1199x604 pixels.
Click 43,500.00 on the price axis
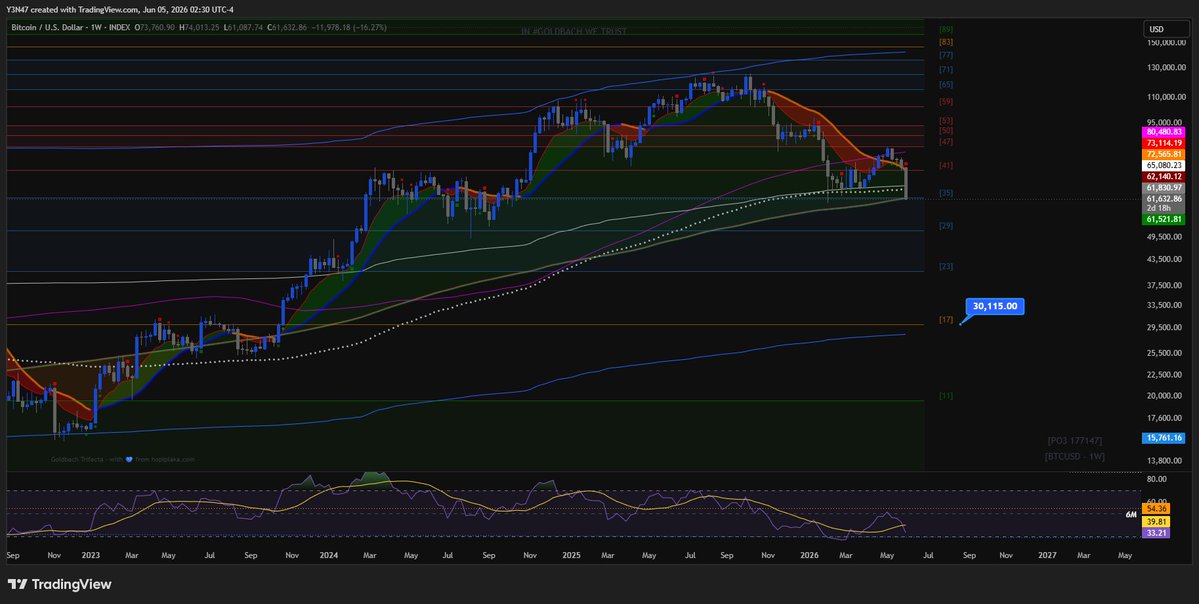(x=1165, y=260)
